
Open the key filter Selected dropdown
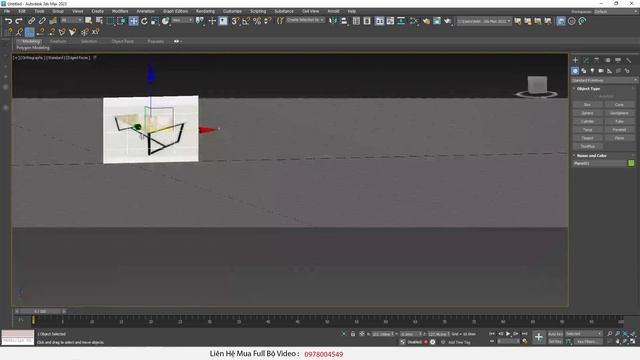click(583, 334)
